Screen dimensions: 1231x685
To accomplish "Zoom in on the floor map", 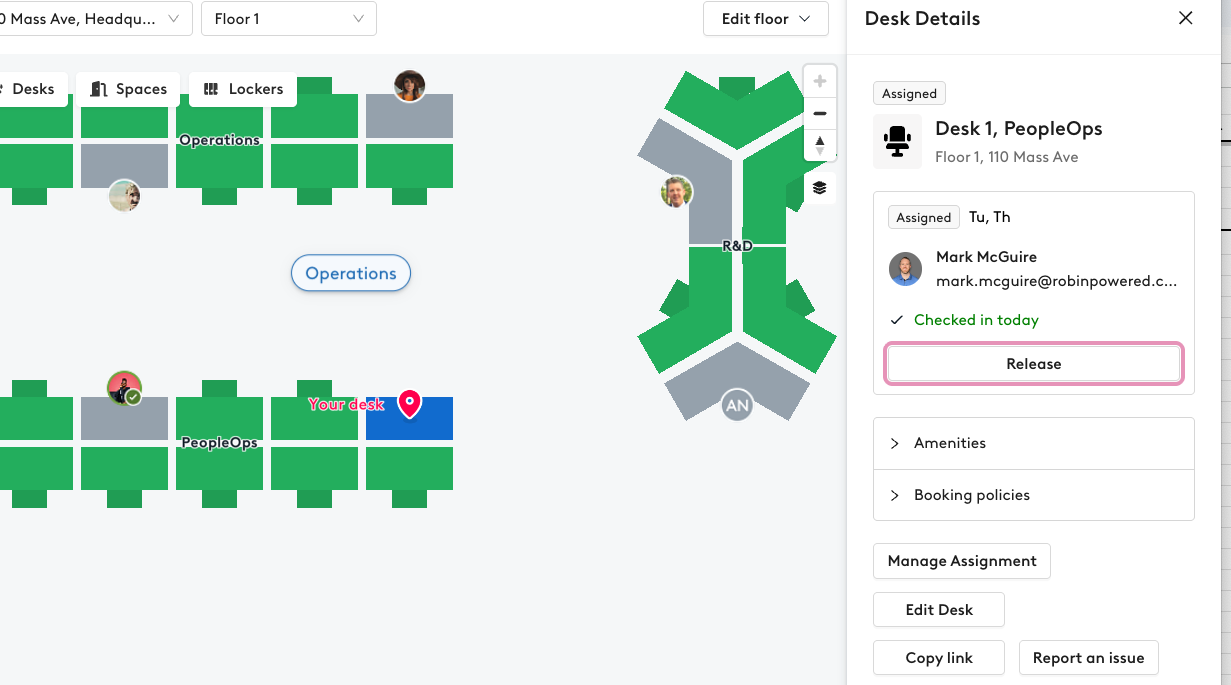I will (819, 80).
